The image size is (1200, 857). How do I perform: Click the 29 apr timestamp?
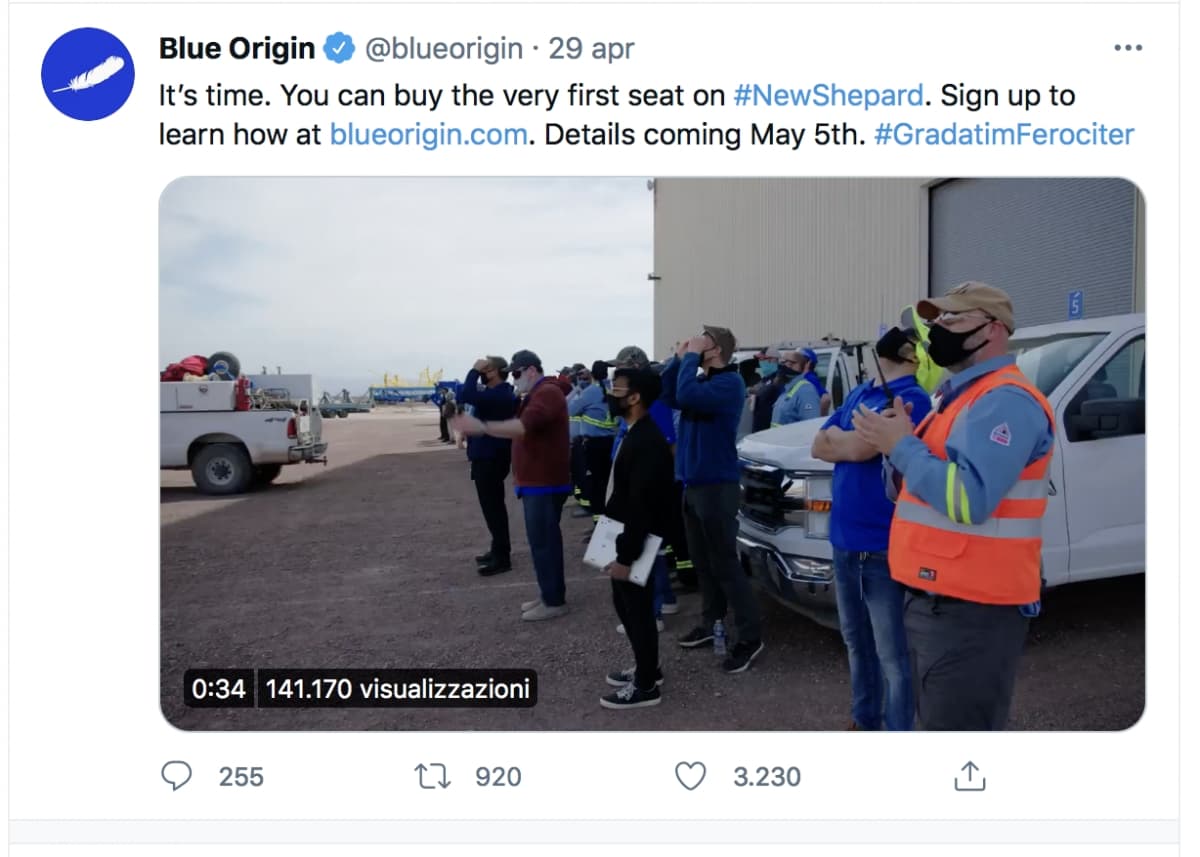[591, 48]
